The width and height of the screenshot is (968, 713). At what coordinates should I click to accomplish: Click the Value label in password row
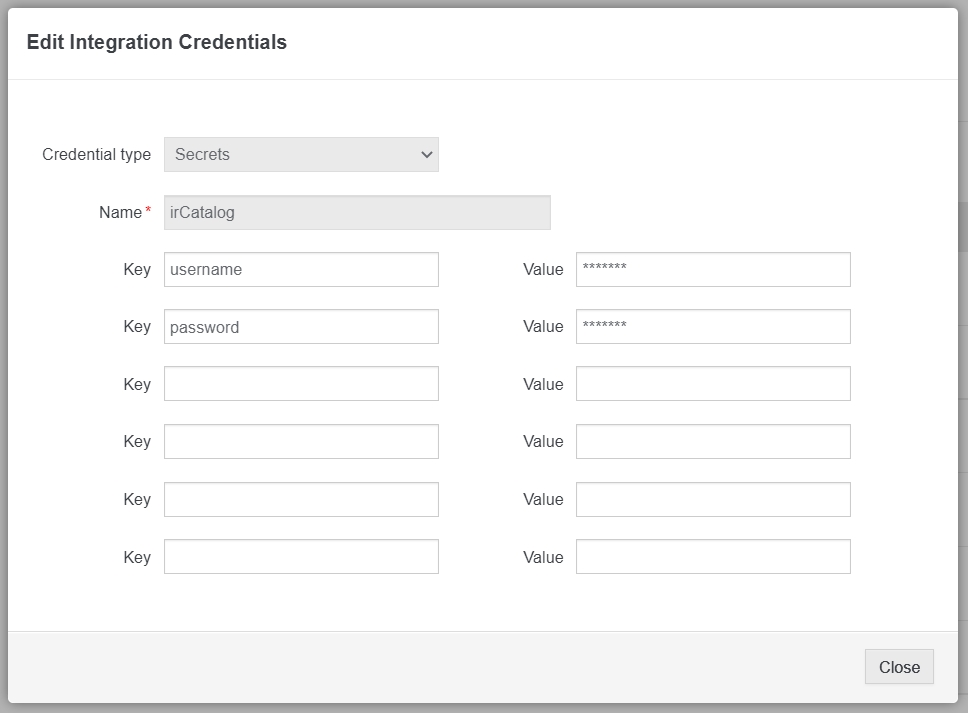[x=543, y=327]
